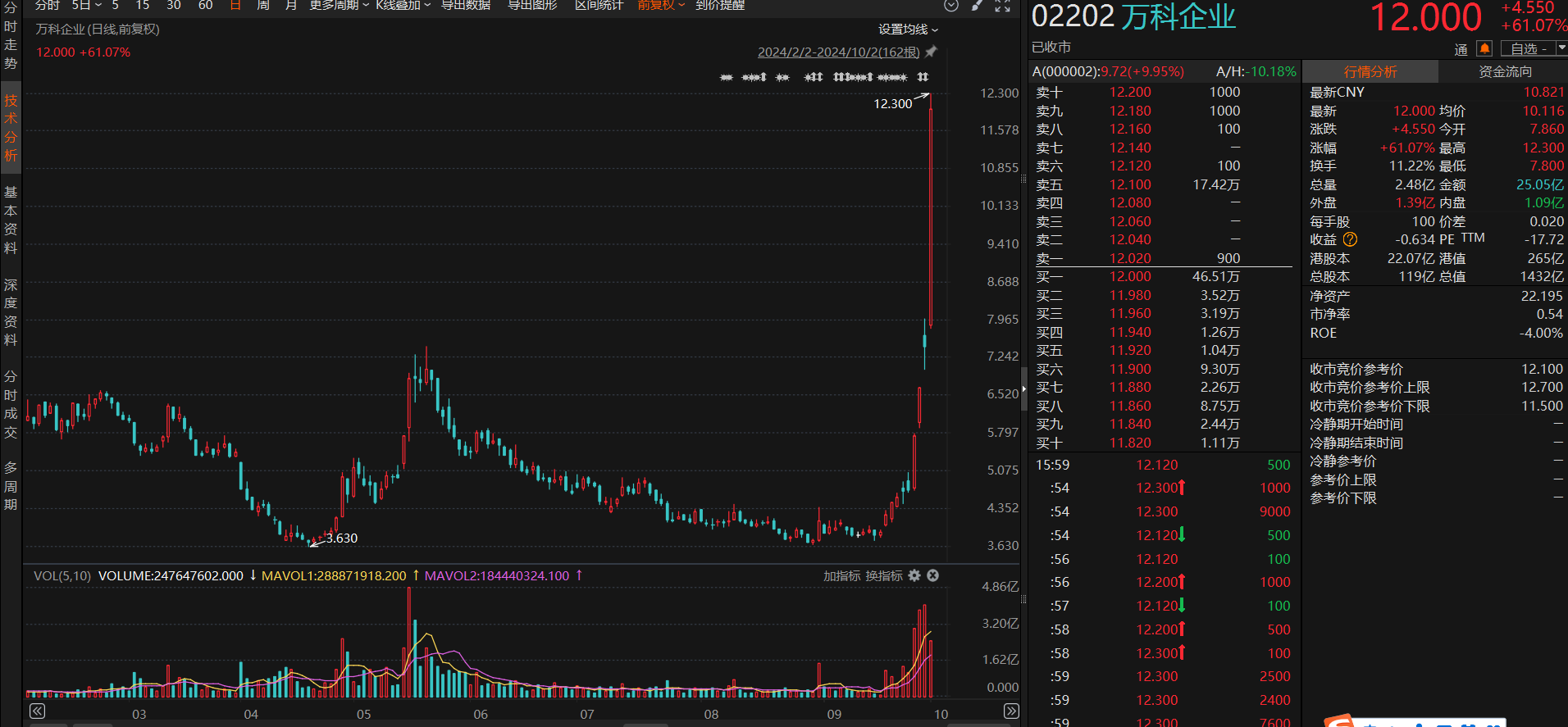Viewport: 1568px width, 727px height.
Task: Switch to the 行情分析 tab
Action: (1370, 72)
